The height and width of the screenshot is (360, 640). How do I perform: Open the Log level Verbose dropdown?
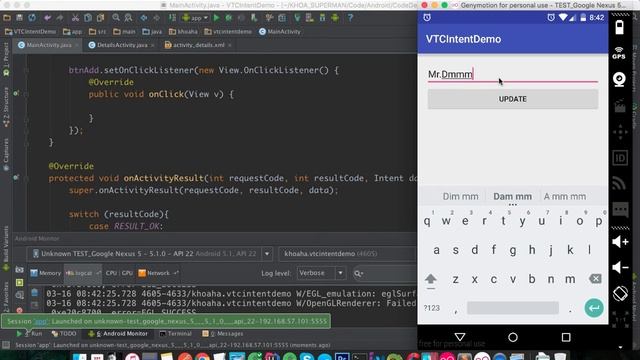[x=321, y=273]
